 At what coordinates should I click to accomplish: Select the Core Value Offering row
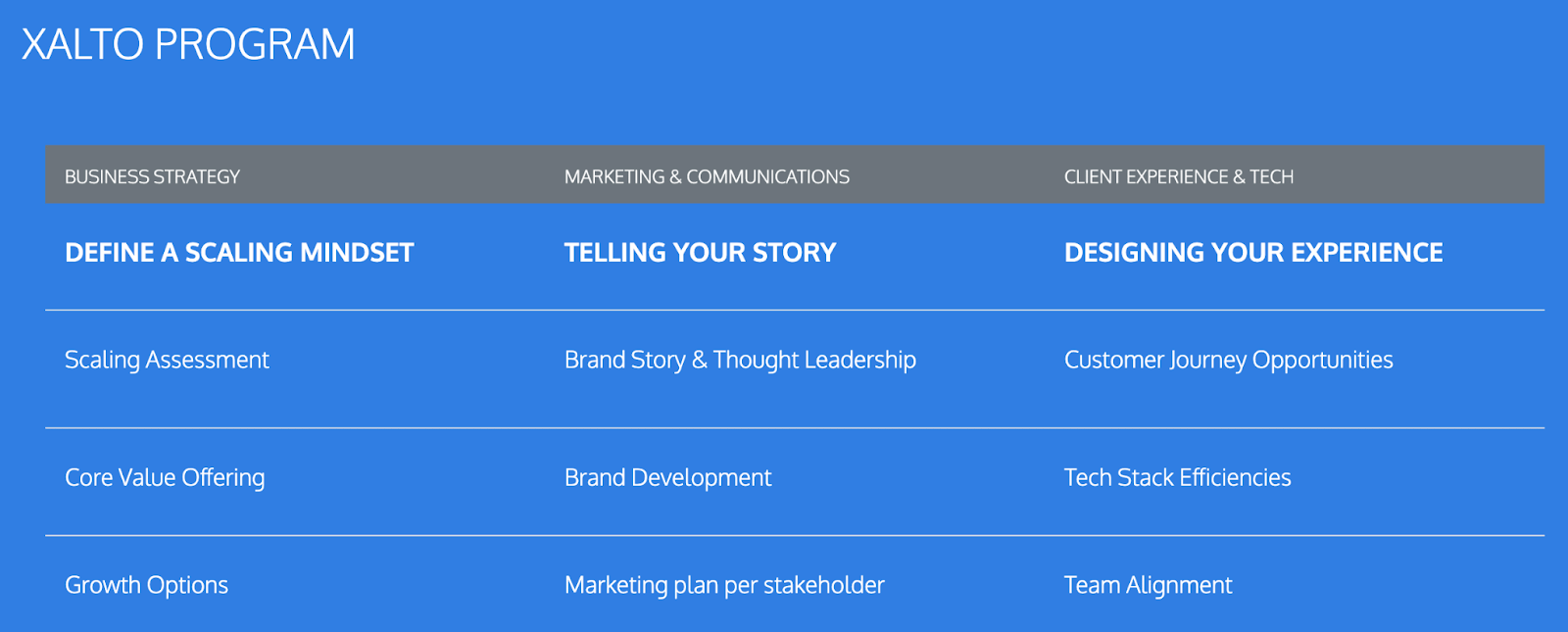165,478
